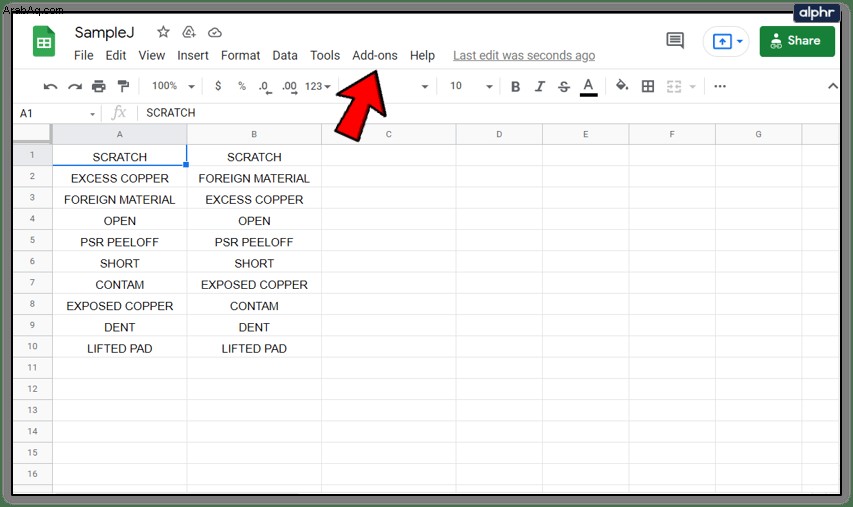853x507 pixels.
Task: Format as percent
Action: (242, 86)
